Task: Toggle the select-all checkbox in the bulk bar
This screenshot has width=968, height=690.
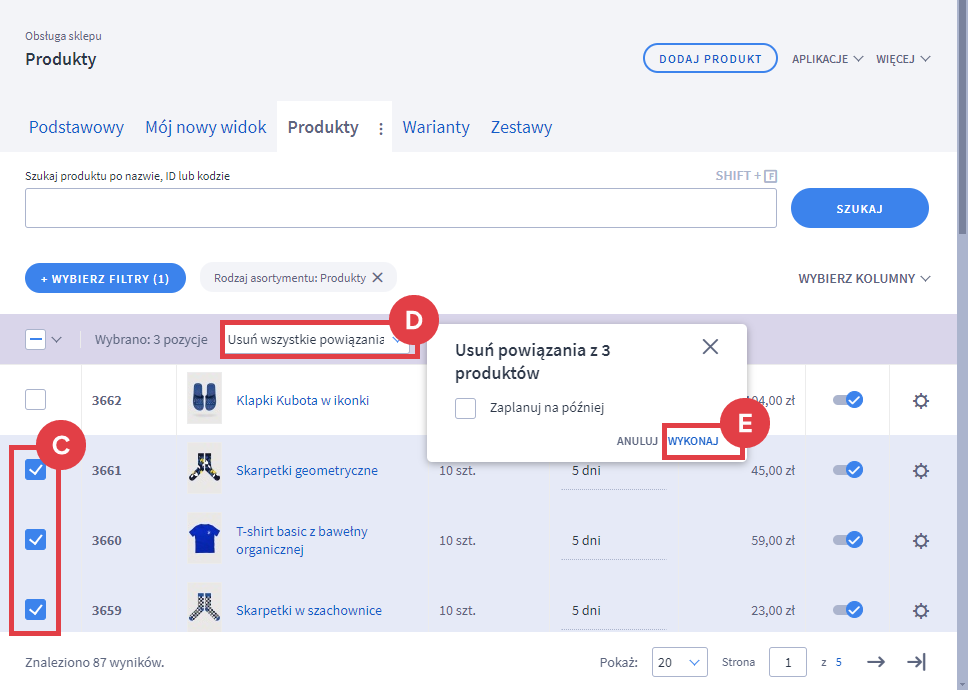Action: (x=35, y=339)
